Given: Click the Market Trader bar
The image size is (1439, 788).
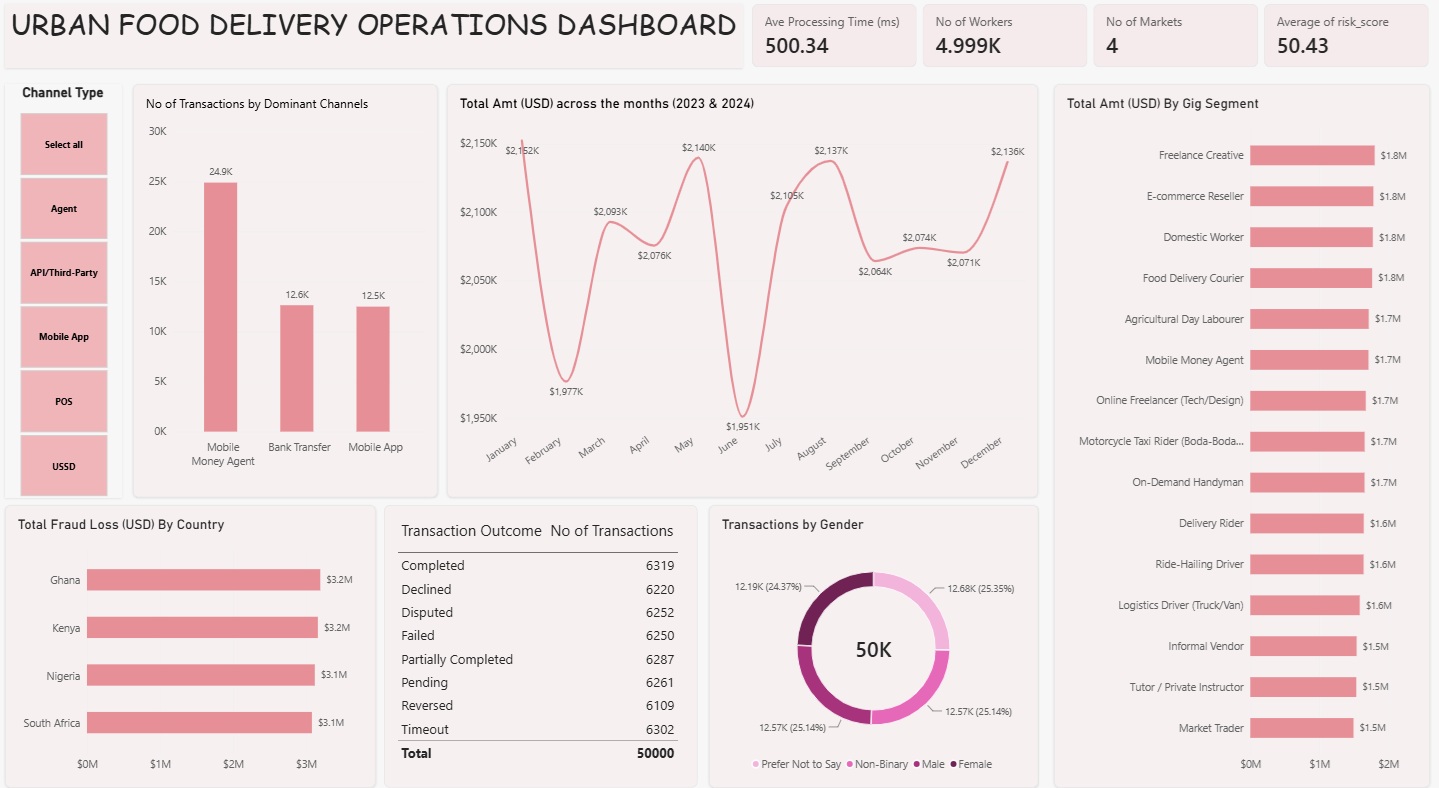Looking at the screenshot, I should 1302,728.
